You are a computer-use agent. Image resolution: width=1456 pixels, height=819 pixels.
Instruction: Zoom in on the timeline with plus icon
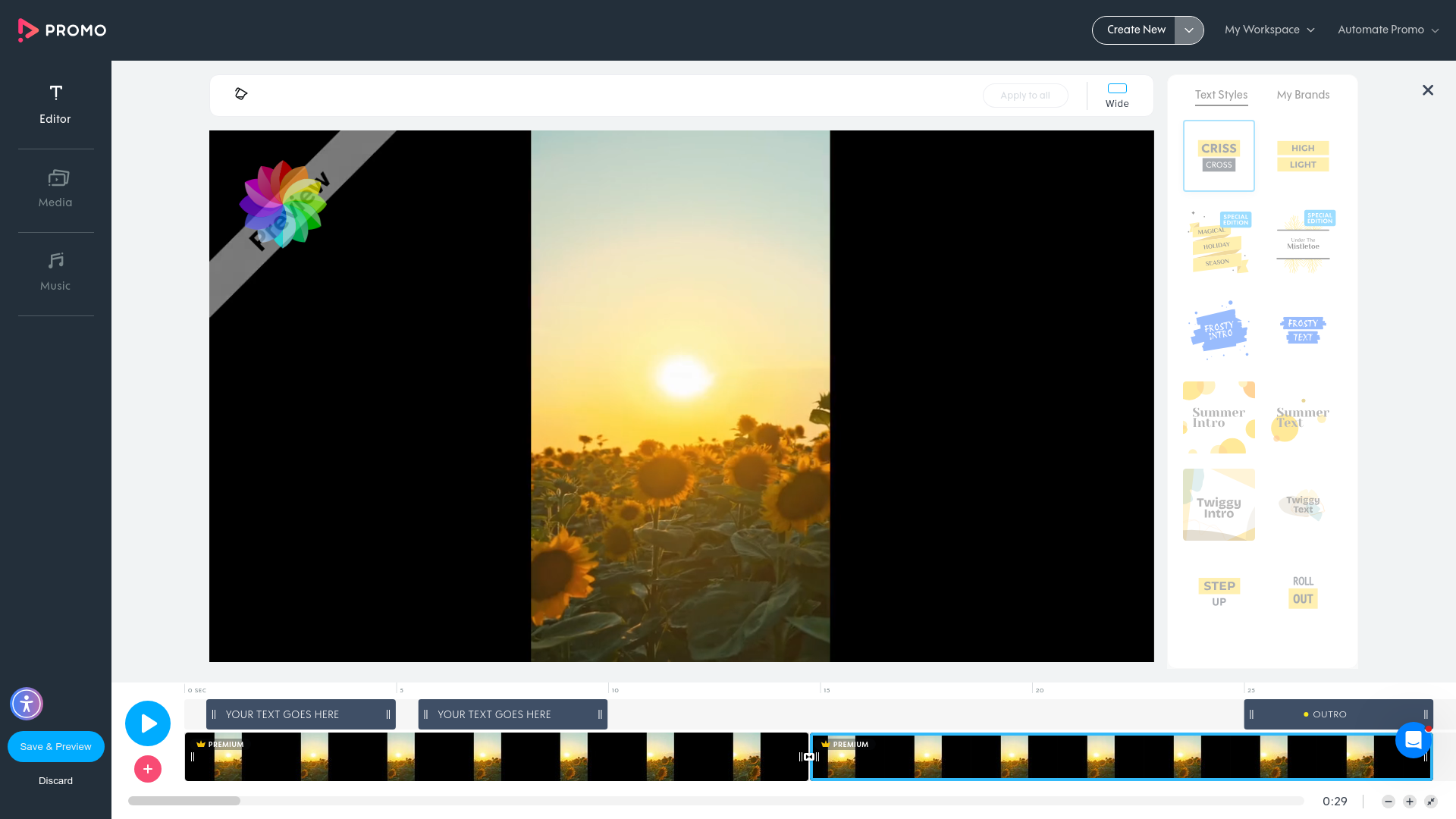[x=1408, y=801]
